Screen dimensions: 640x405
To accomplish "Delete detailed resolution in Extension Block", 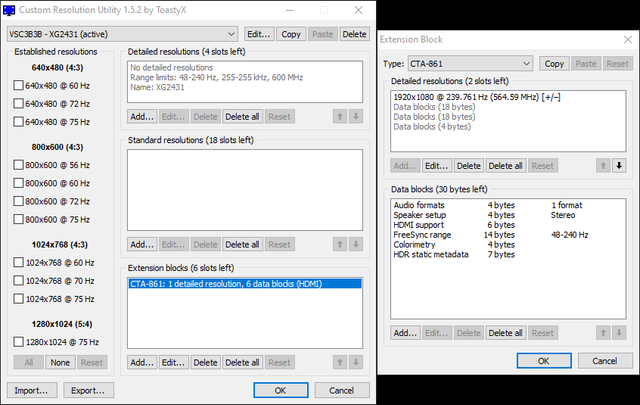I will point(469,166).
